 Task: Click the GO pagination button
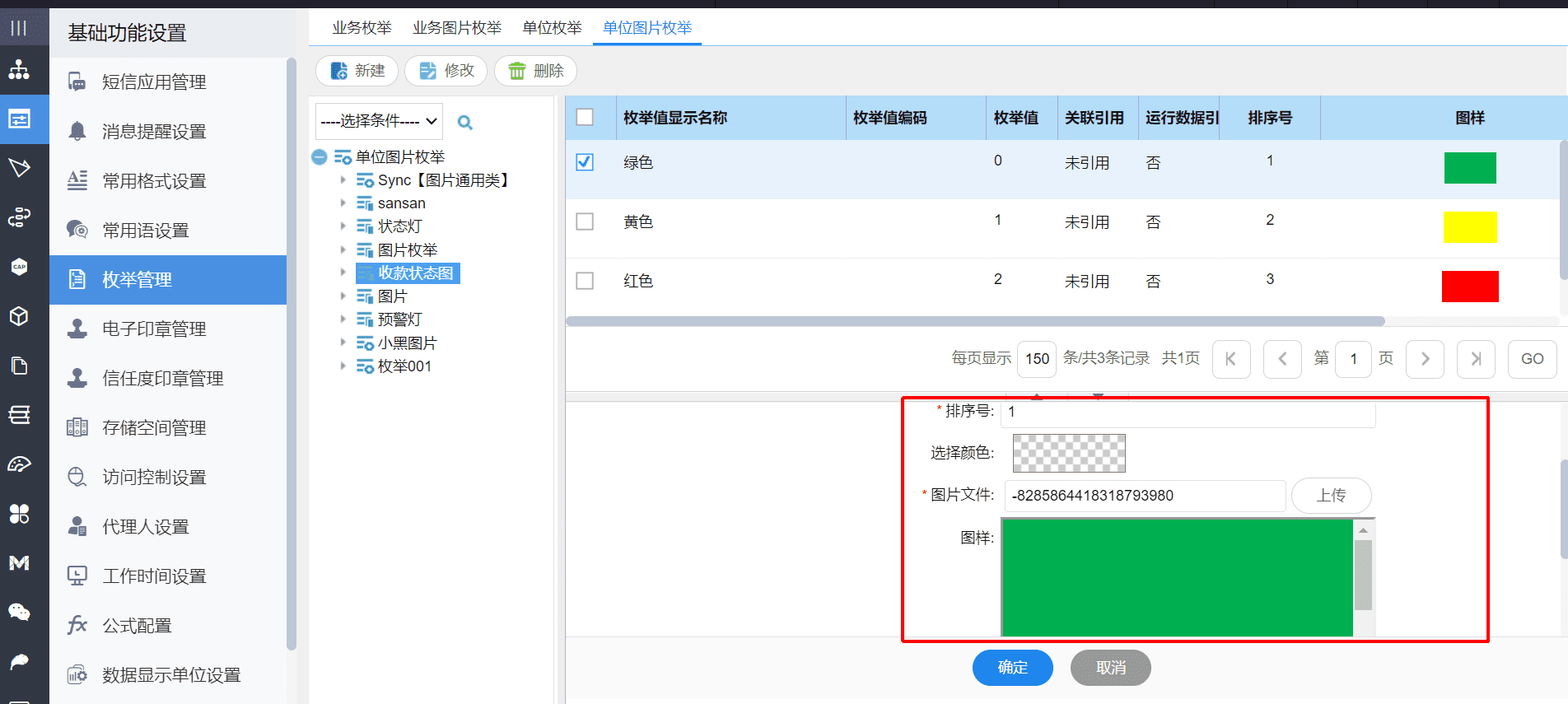point(1533,359)
